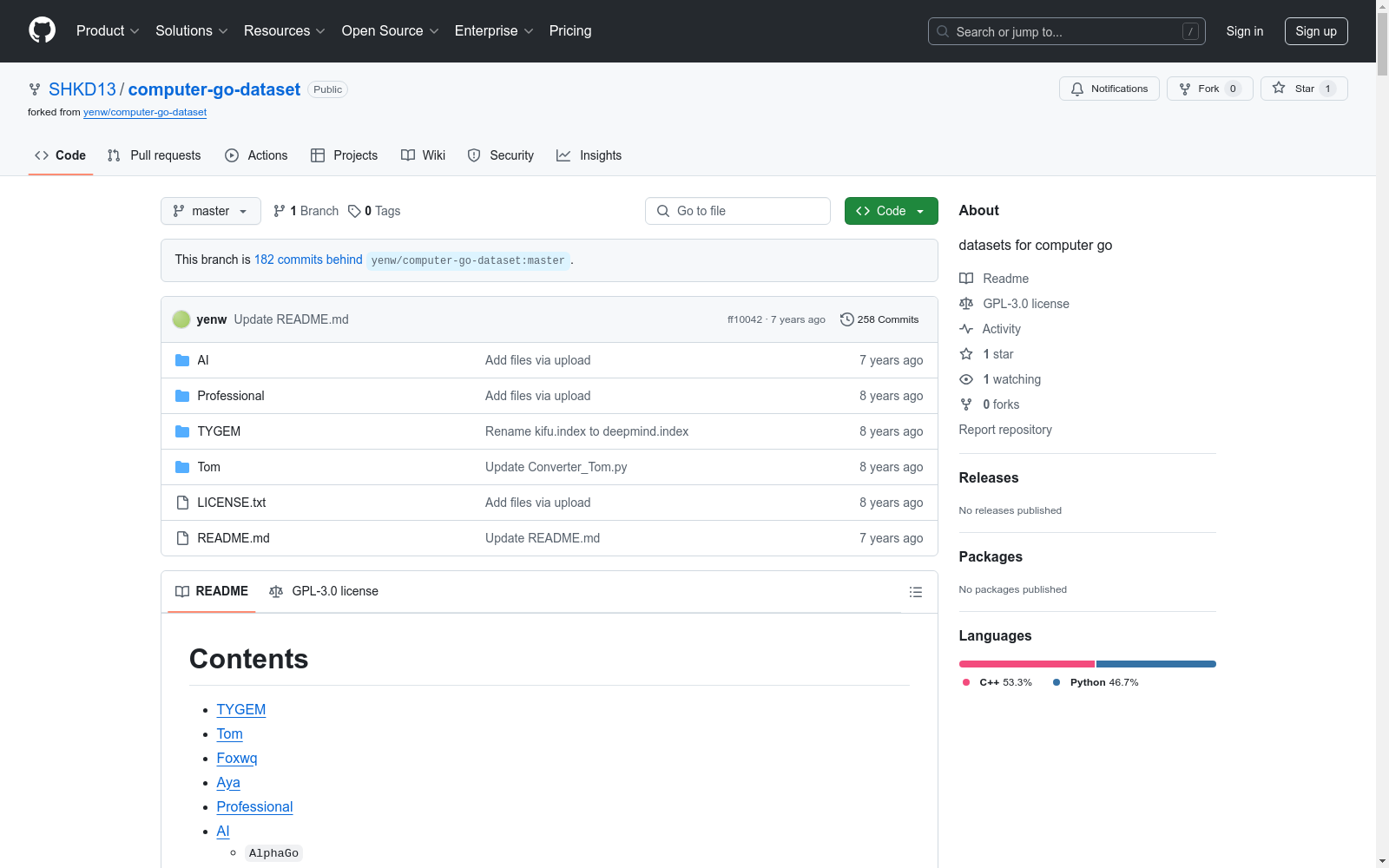Open the Tom folder icon
The width and height of the screenshot is (1389, 868).
click(182, 467)
